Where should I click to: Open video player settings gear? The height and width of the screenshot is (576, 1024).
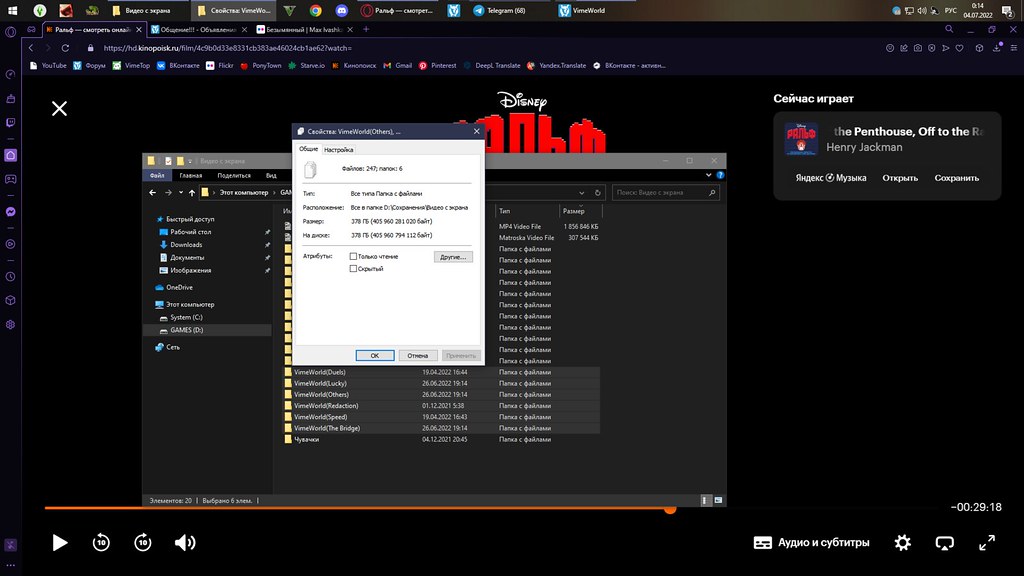coord(903,542)
